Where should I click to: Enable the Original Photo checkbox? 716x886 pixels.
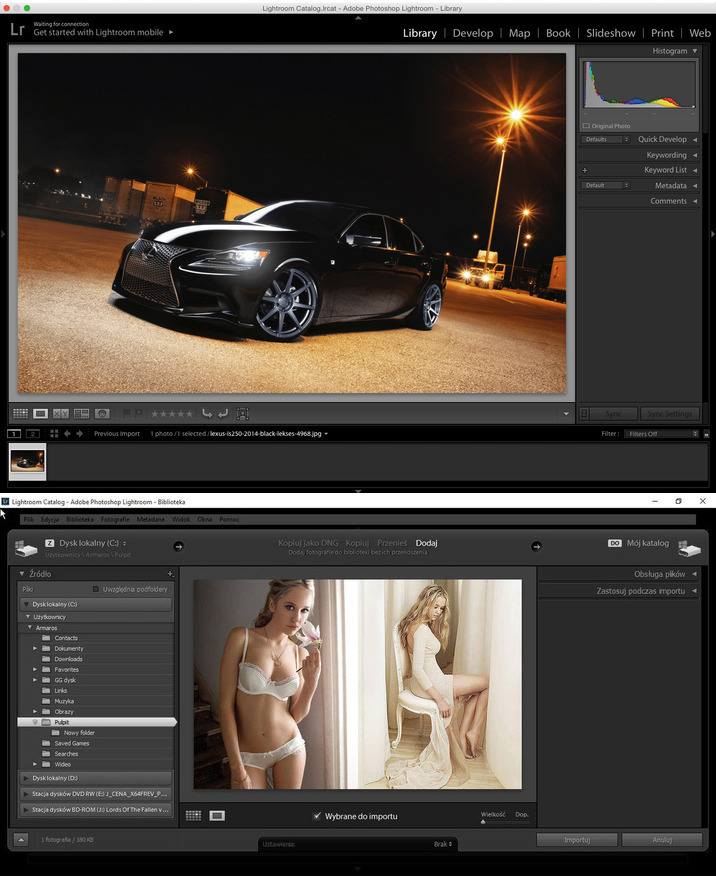[x=586, y=126]
